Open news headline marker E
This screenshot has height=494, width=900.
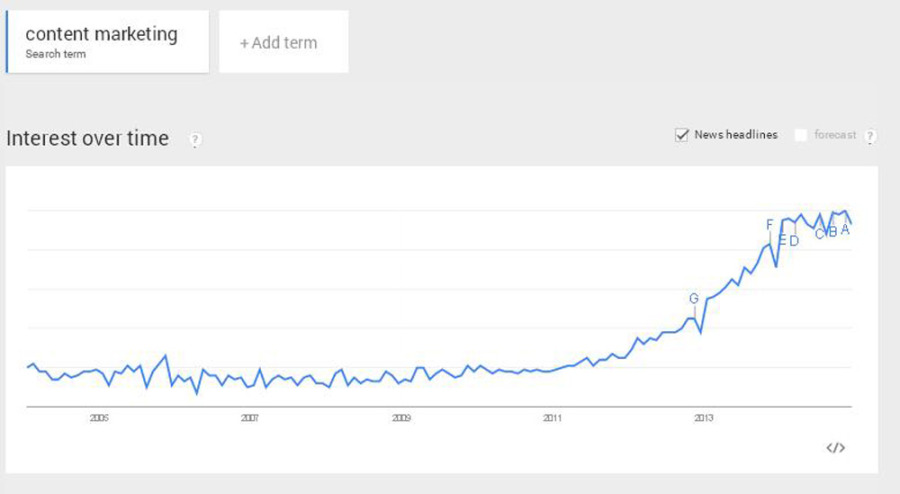coord(782,239)
